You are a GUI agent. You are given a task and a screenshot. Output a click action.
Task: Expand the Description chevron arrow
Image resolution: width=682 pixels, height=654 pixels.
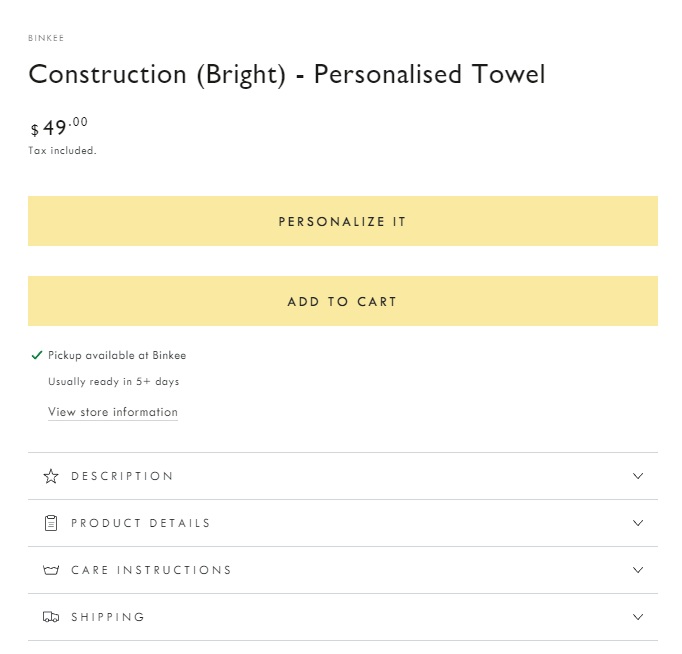pyautogui.click(x=638, y=476)
